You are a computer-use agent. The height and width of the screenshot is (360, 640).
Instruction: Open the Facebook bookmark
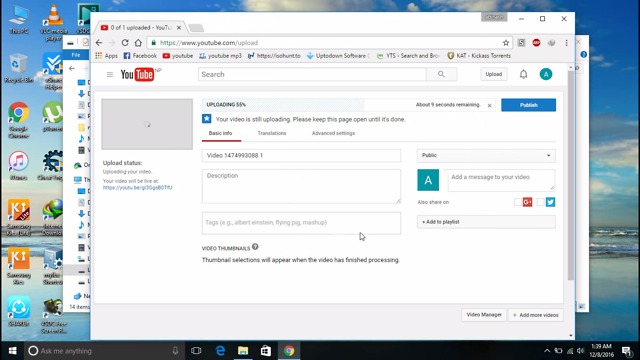[x=140, y=56]
